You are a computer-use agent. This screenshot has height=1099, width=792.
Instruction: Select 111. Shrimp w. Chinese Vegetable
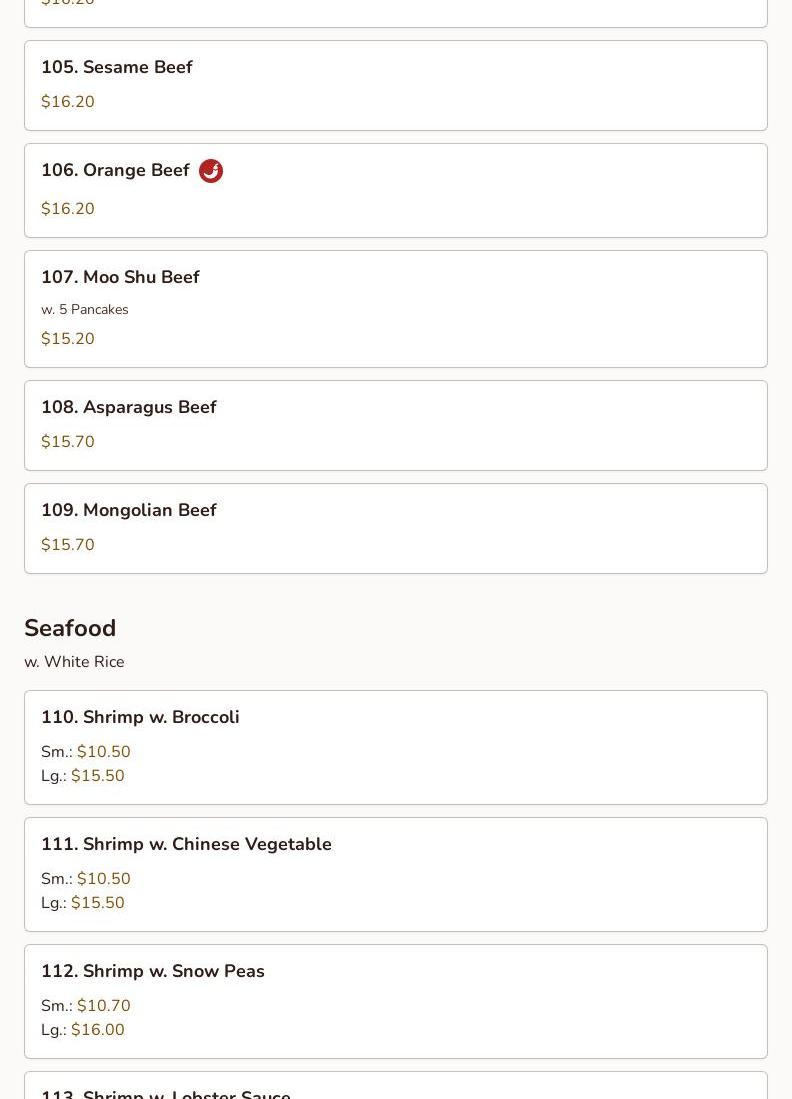[186, 845]
